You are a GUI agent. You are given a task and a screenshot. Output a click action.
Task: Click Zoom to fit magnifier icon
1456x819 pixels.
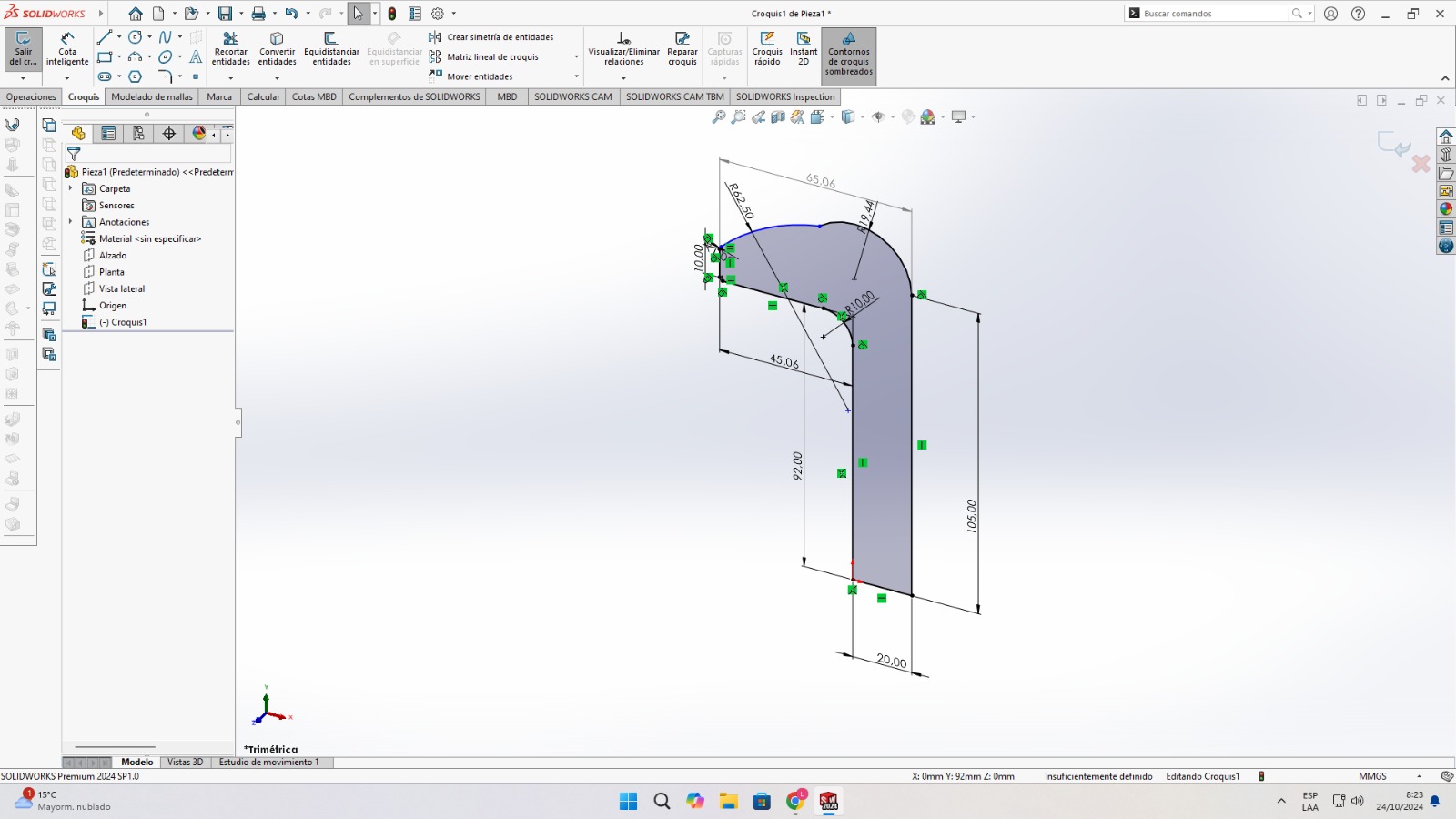(719, 117)
